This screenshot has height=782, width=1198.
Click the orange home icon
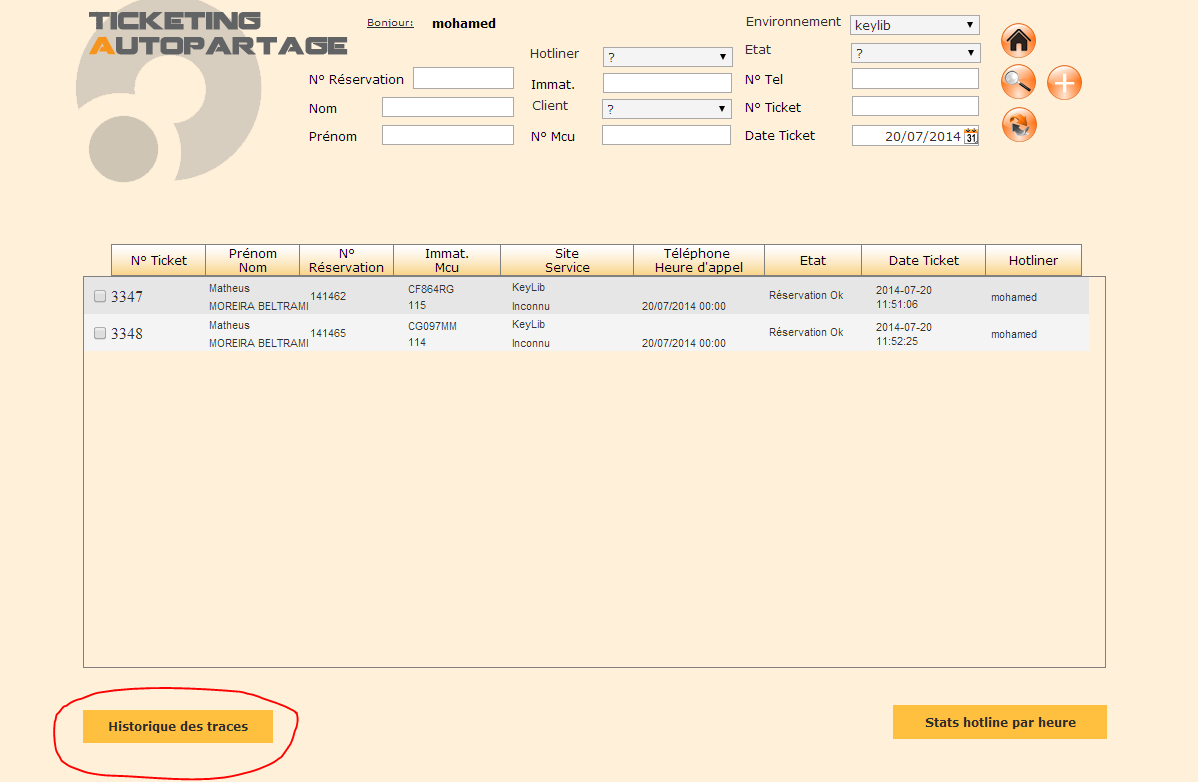point(1018,41)
